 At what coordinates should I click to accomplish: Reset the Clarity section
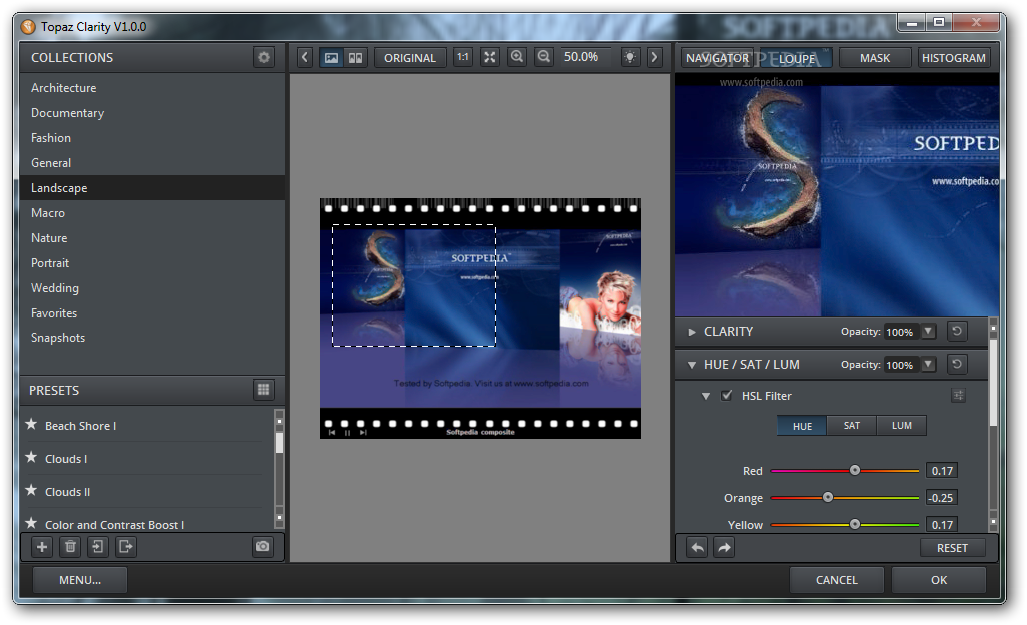pos(957,331)
